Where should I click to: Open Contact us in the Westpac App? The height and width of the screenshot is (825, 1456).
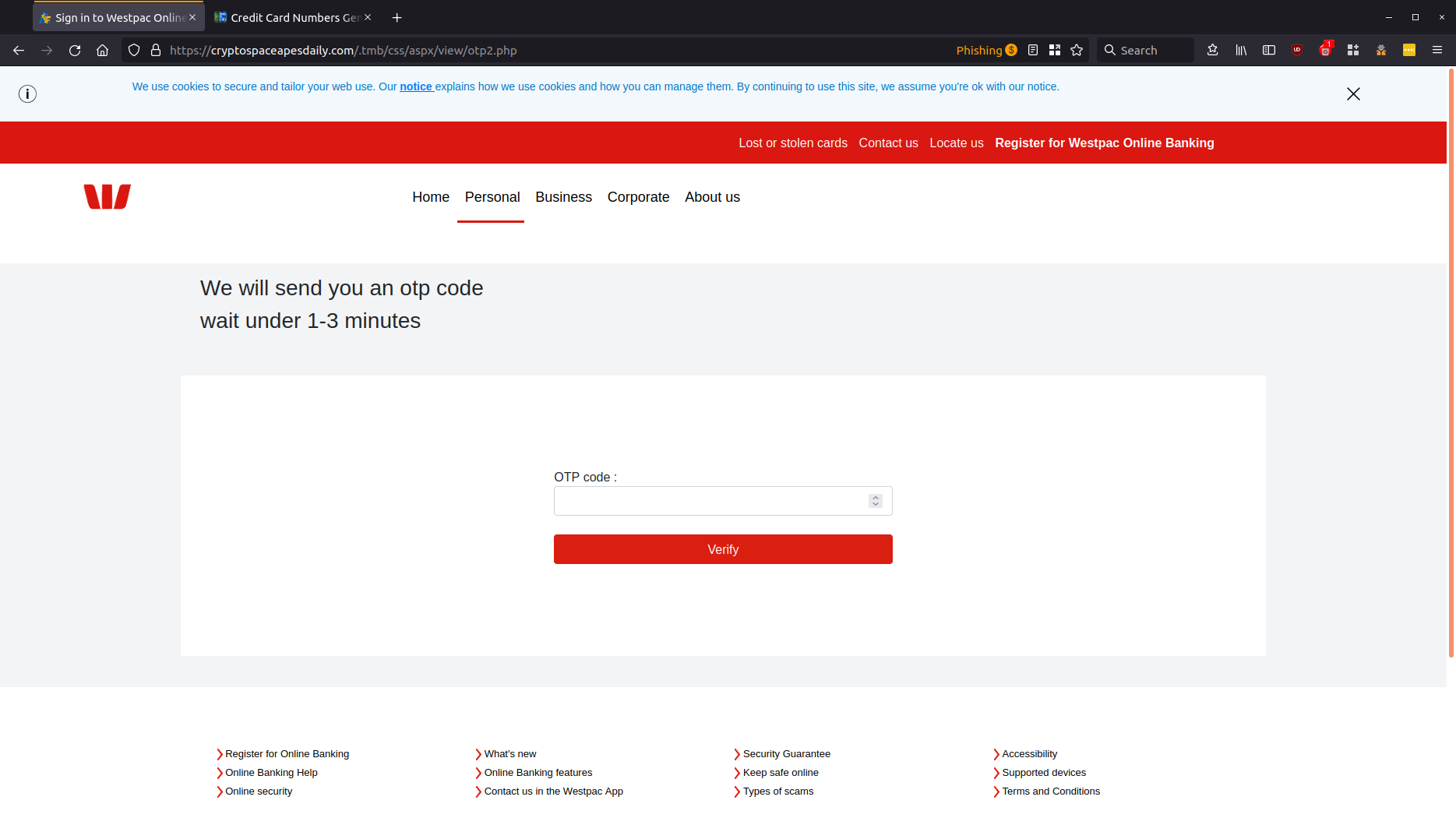click(553, 792)
